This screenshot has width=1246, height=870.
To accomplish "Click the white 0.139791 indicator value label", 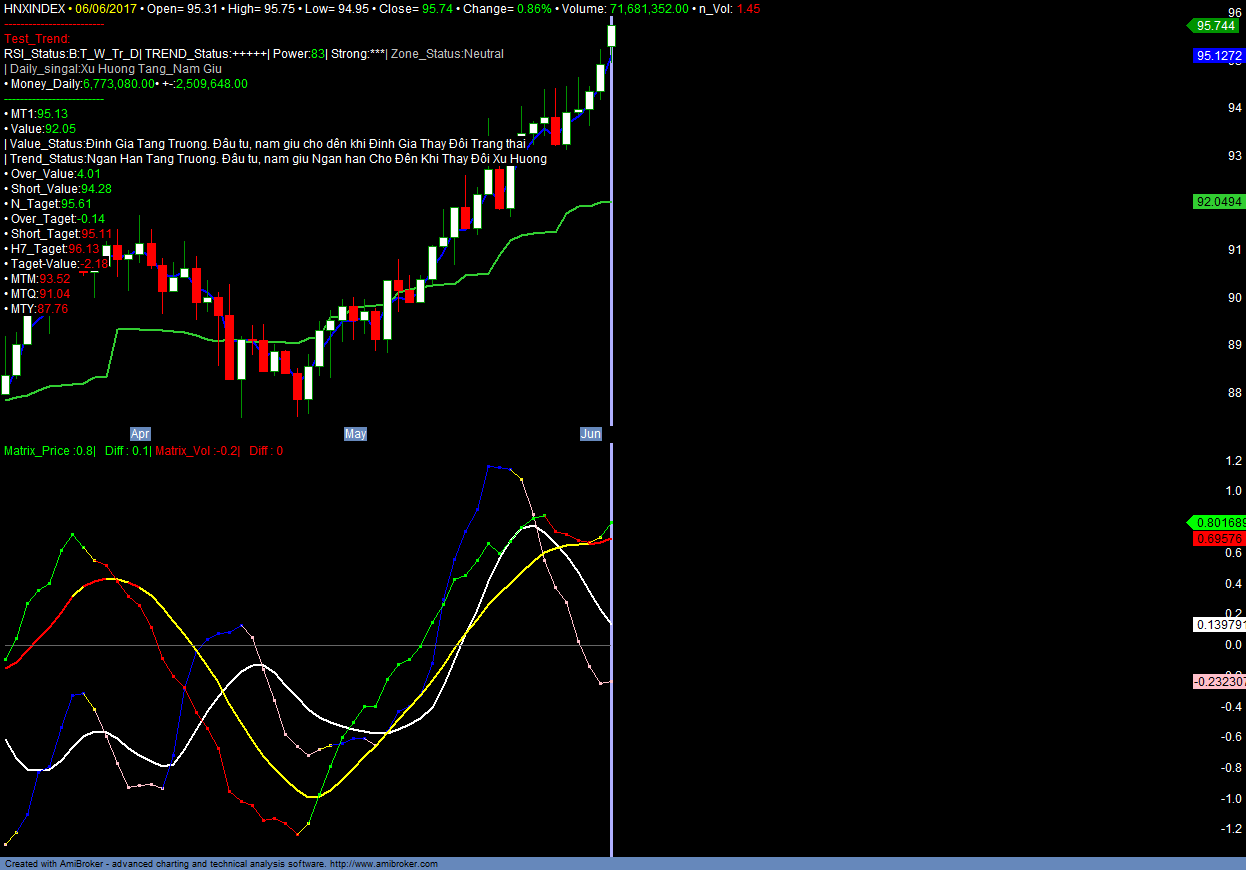I will click(1220, 625).
